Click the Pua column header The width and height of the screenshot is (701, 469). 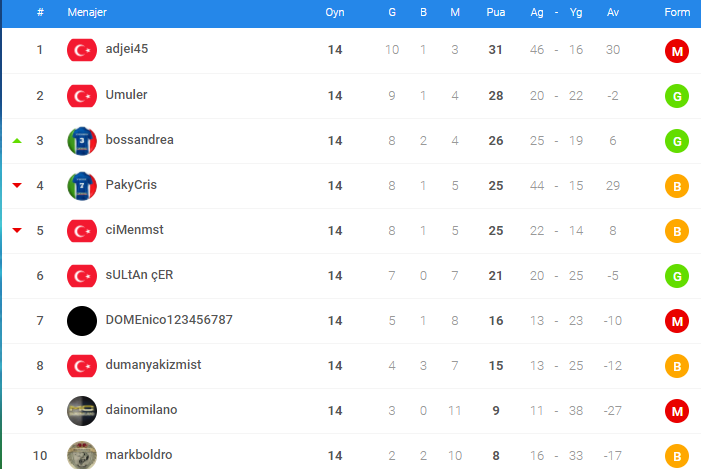[x=496, y=13]
